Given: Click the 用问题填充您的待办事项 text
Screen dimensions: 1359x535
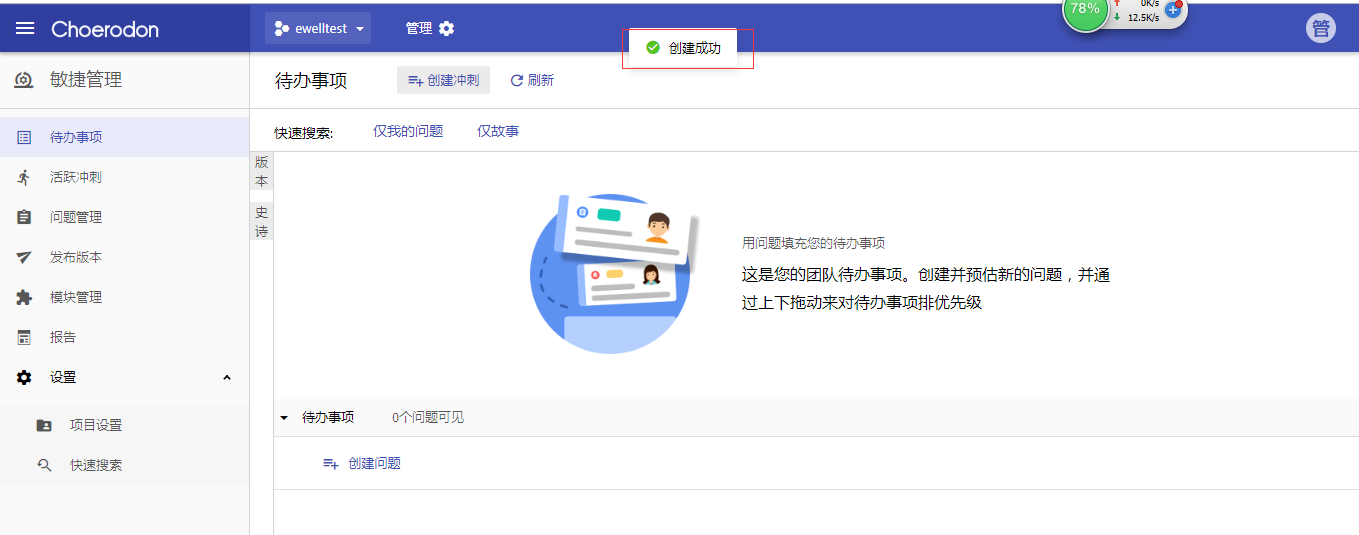Looking at the screenshot, I should pos(813,243).
